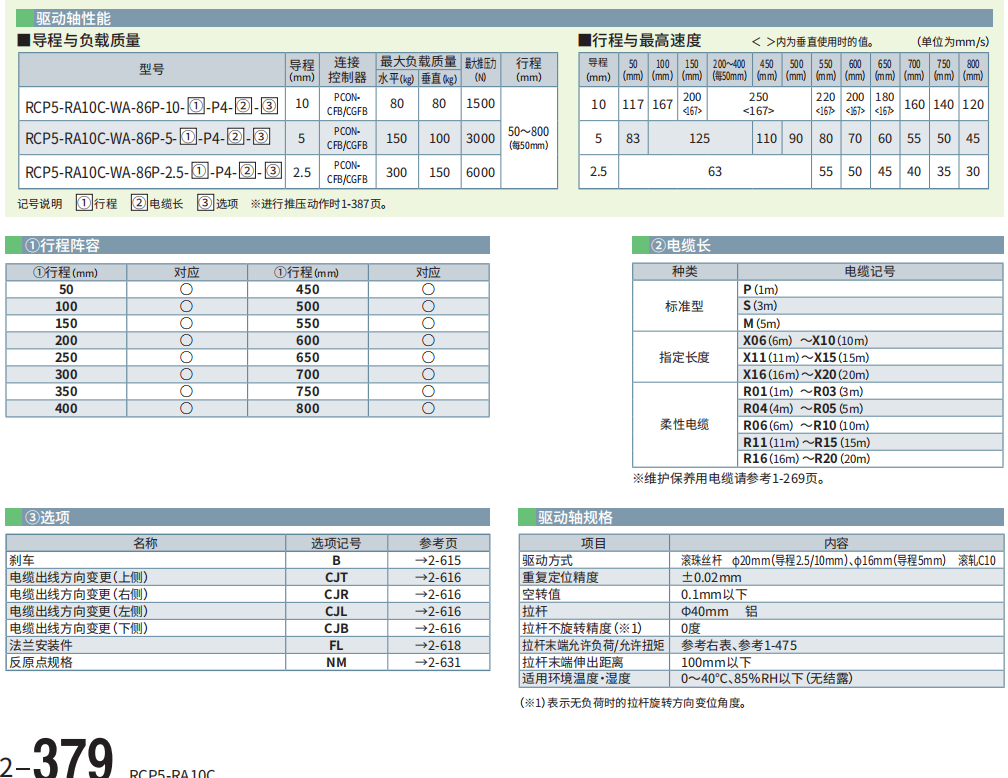Click the stroke value 450 cell
1008x778 pixels.
pyautogui.click(x=308, y=289)
